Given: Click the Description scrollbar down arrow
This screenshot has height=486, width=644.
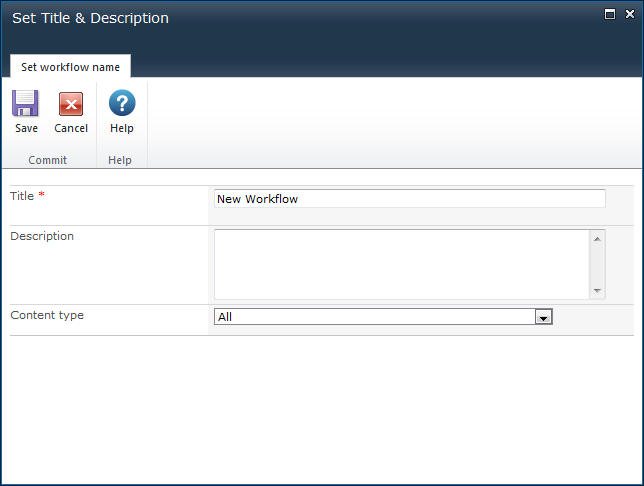Looking at the screenshot, I should (597, 290).
